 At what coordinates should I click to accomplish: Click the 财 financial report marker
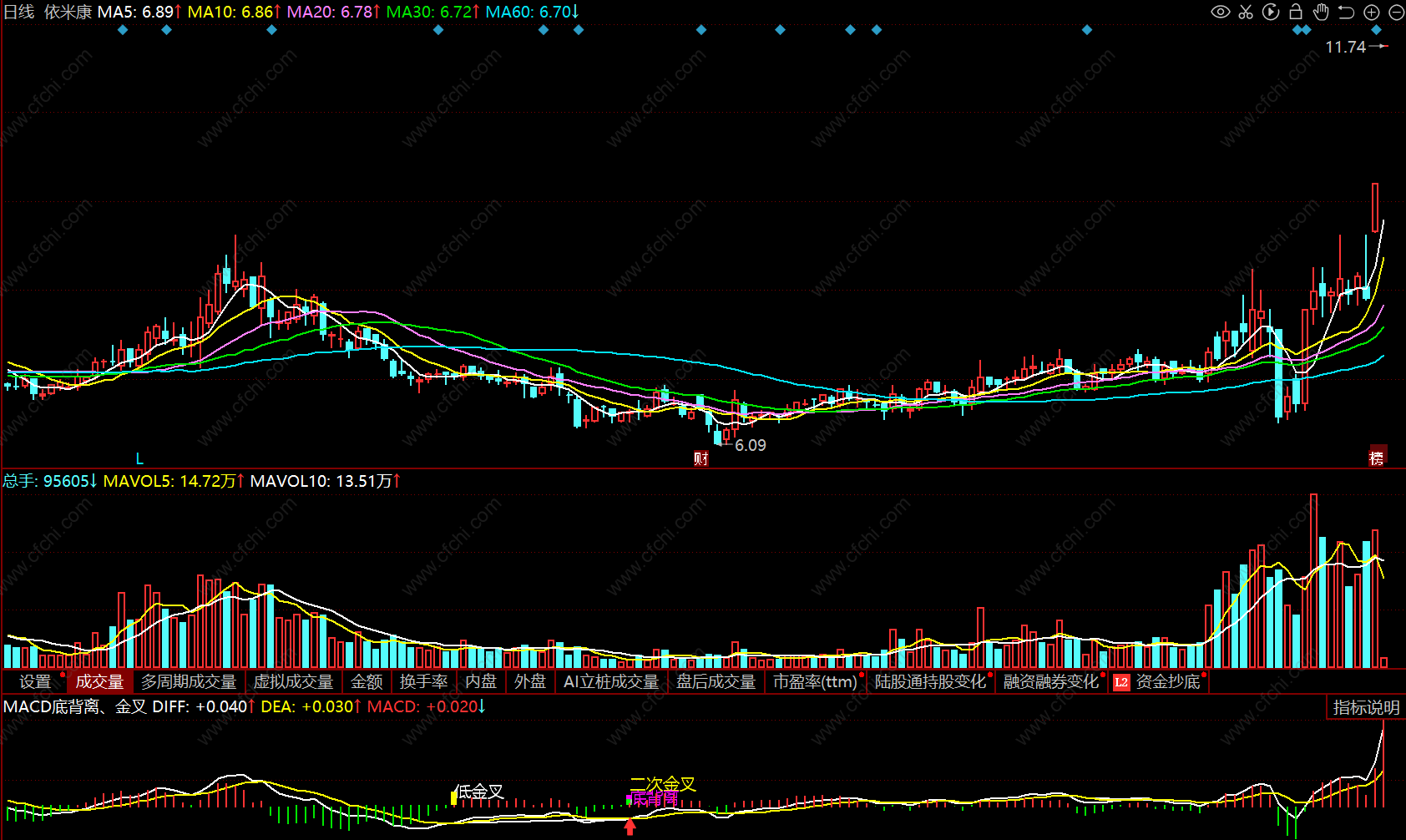[x=701, y=458]
